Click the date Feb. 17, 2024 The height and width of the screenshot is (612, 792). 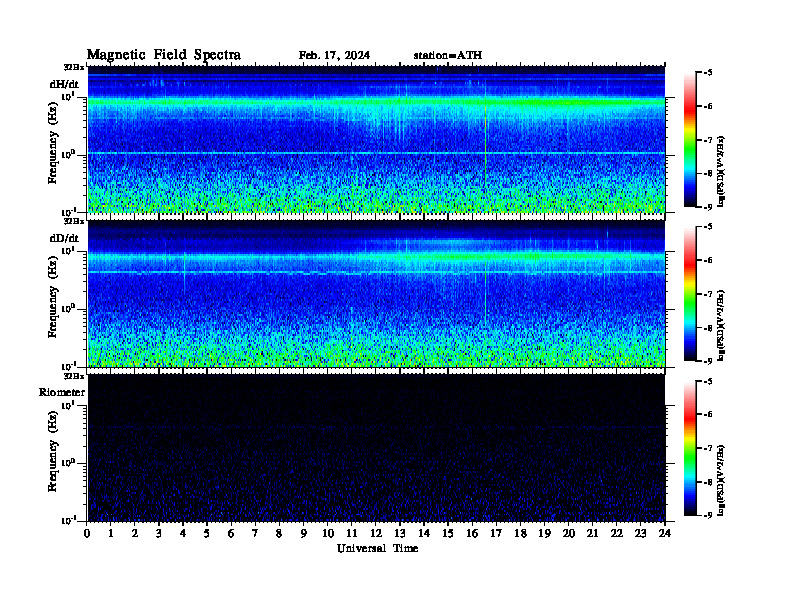click(x=334, y=55)
